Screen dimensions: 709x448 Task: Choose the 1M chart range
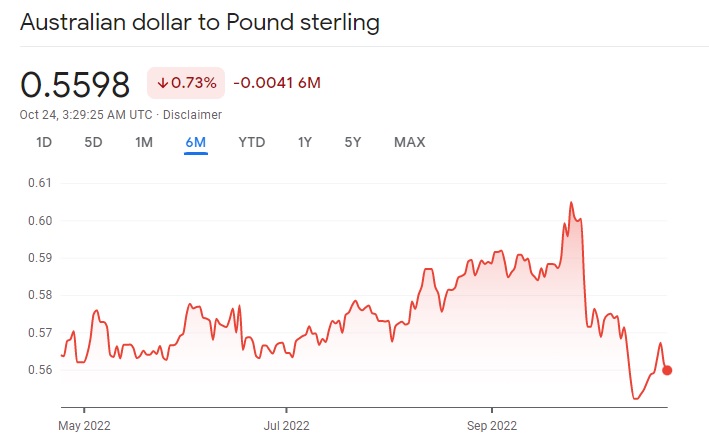tap(144, 142)
